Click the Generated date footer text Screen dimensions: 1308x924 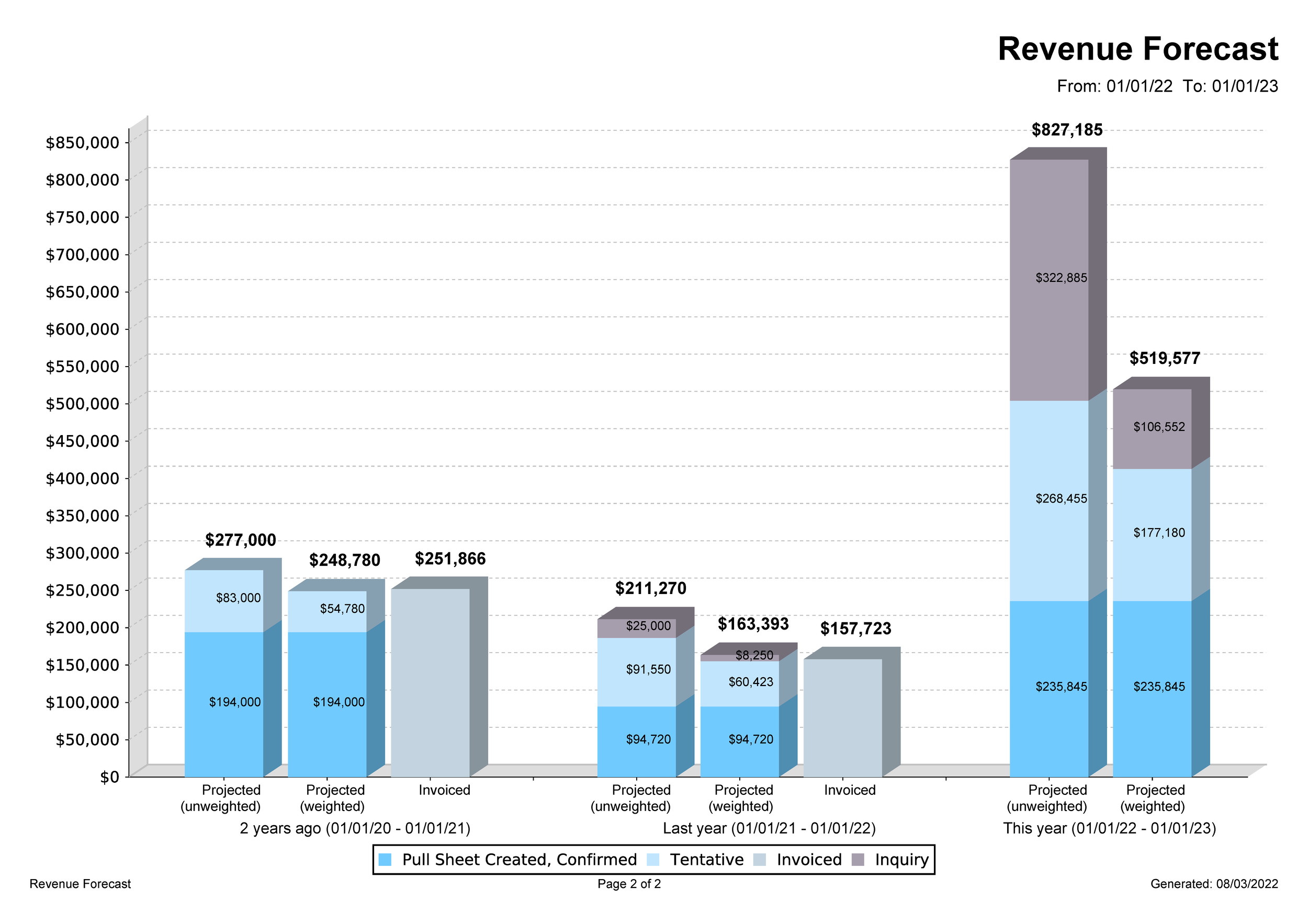click(x=1214, y=884)
